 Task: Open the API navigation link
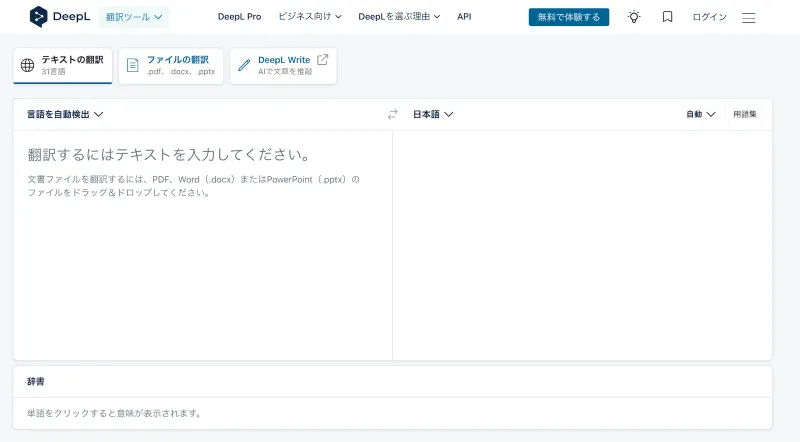point(464,16)
